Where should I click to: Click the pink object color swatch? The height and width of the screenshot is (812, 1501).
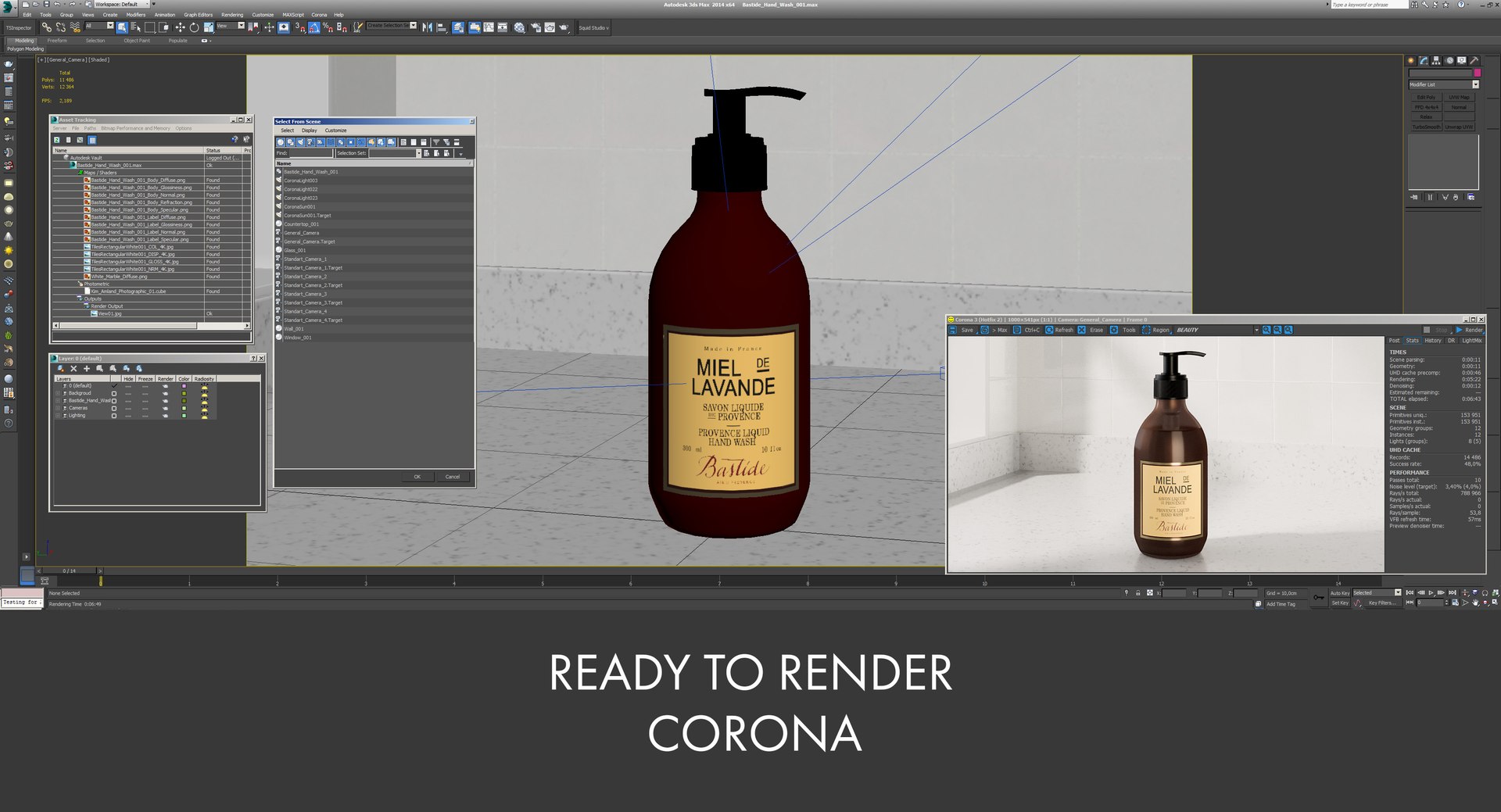pos(1478,73)
